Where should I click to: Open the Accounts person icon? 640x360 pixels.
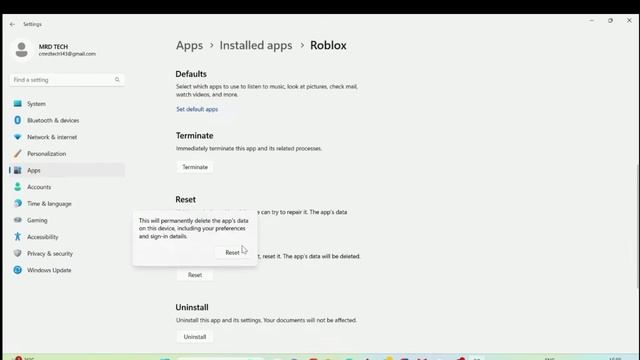[x=18, y=187]
